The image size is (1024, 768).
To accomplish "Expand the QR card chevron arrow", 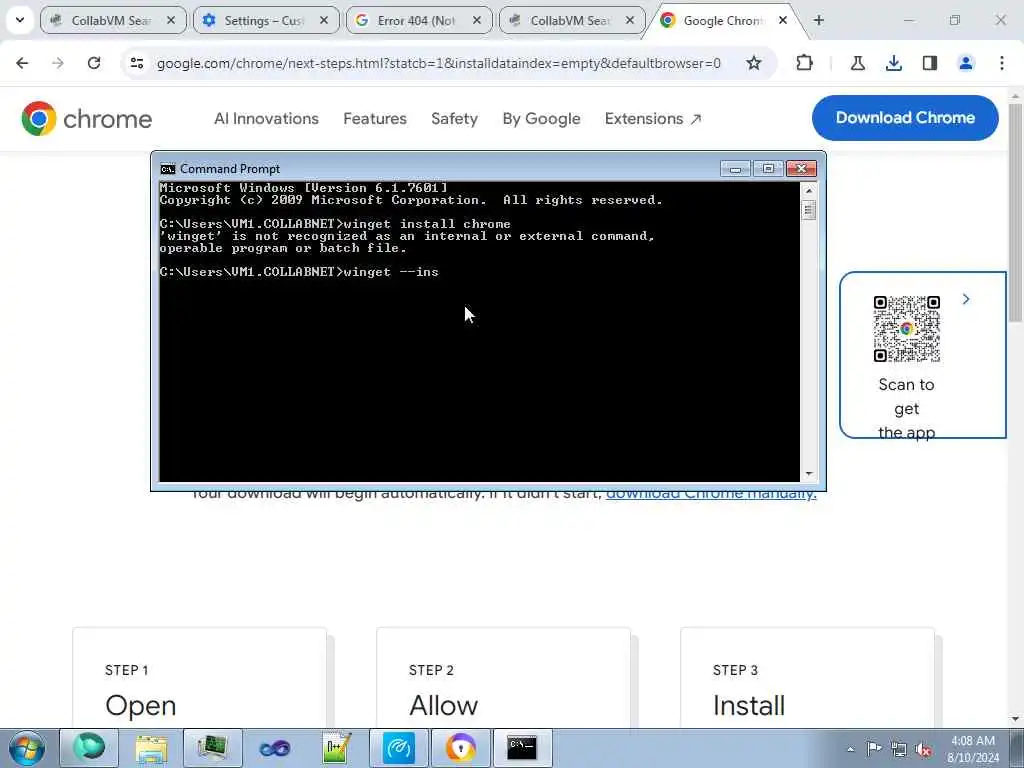I will 966,299.
